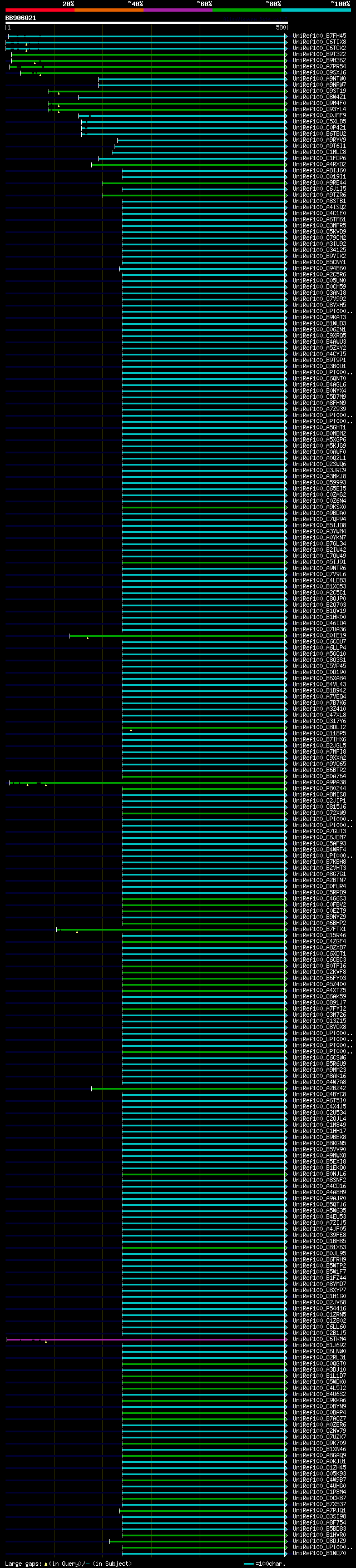Select label UniRef100_A9VQ65
Viewport: 356px width, 1568px height.
[319, 763]
